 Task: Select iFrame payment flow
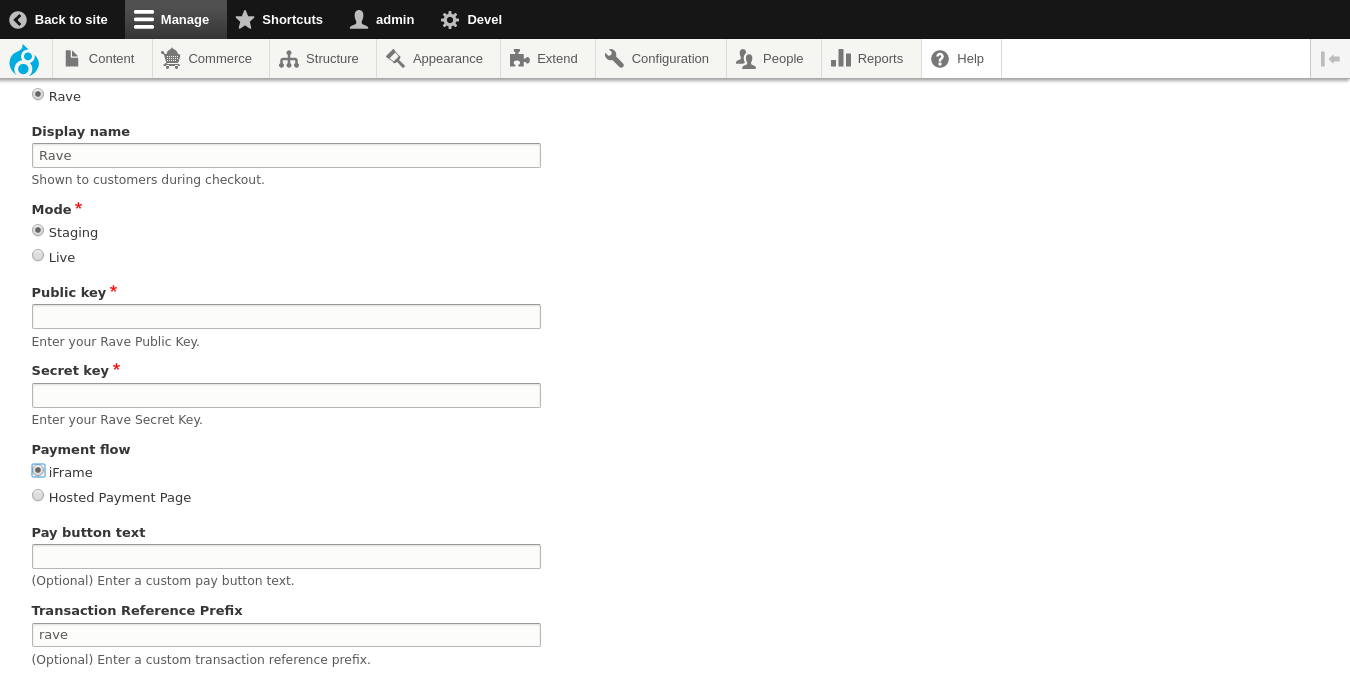pyautogui.click(x=38, y=470)
